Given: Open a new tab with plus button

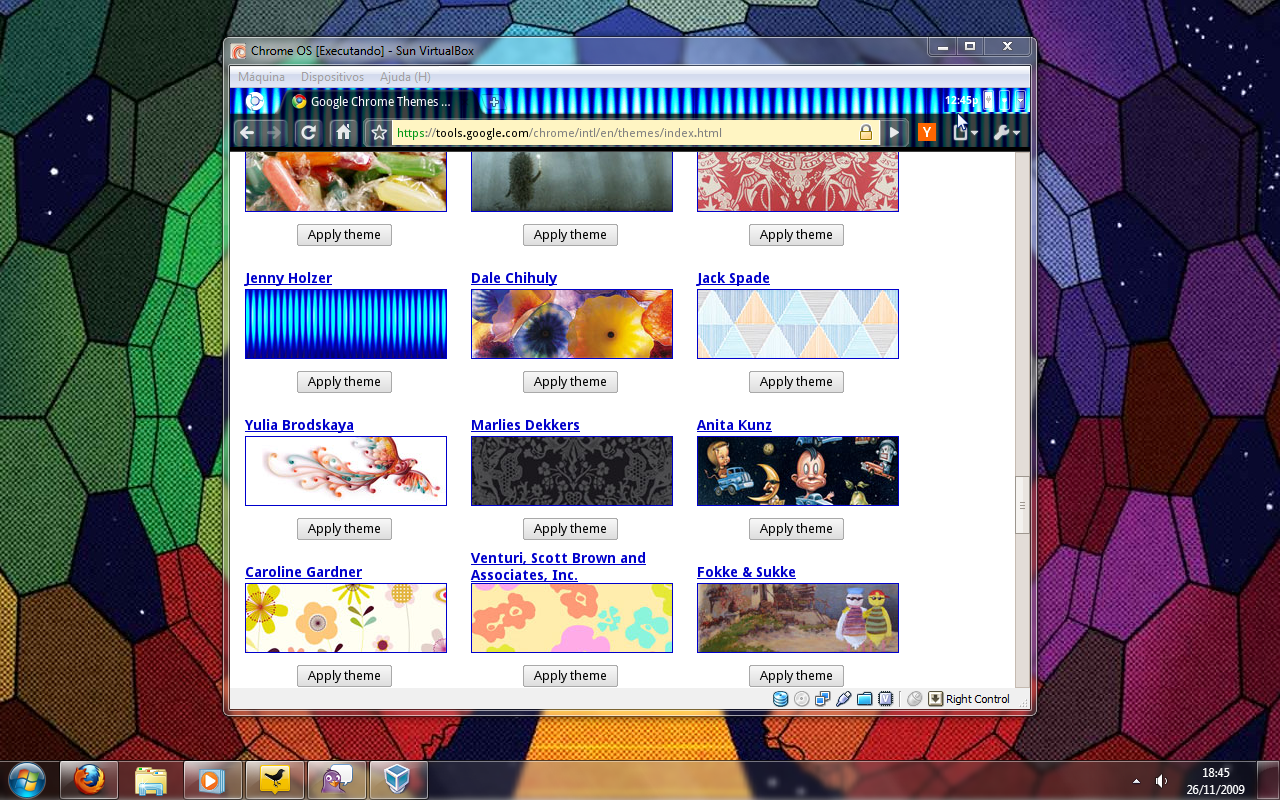Looking at the screenshot, I should click(492, 101).
